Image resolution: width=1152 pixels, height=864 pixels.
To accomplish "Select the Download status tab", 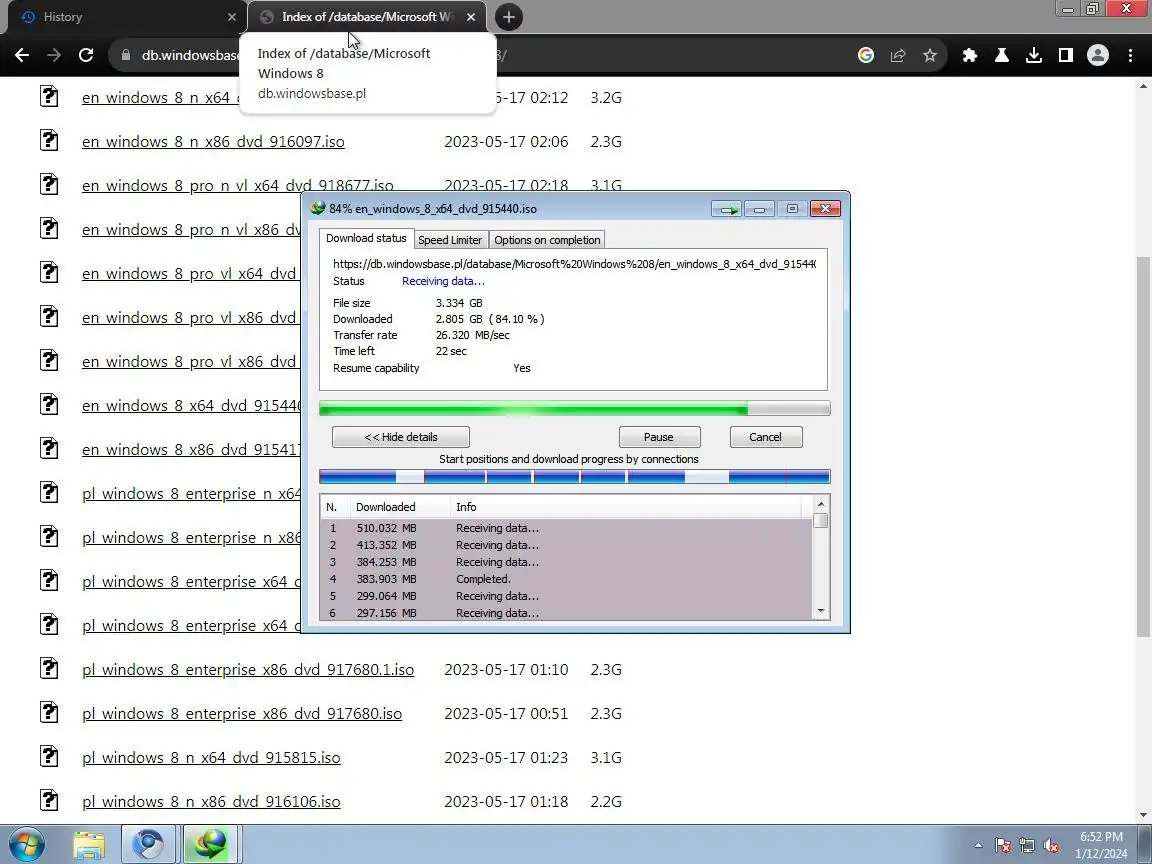I will [x=366, y=238].
